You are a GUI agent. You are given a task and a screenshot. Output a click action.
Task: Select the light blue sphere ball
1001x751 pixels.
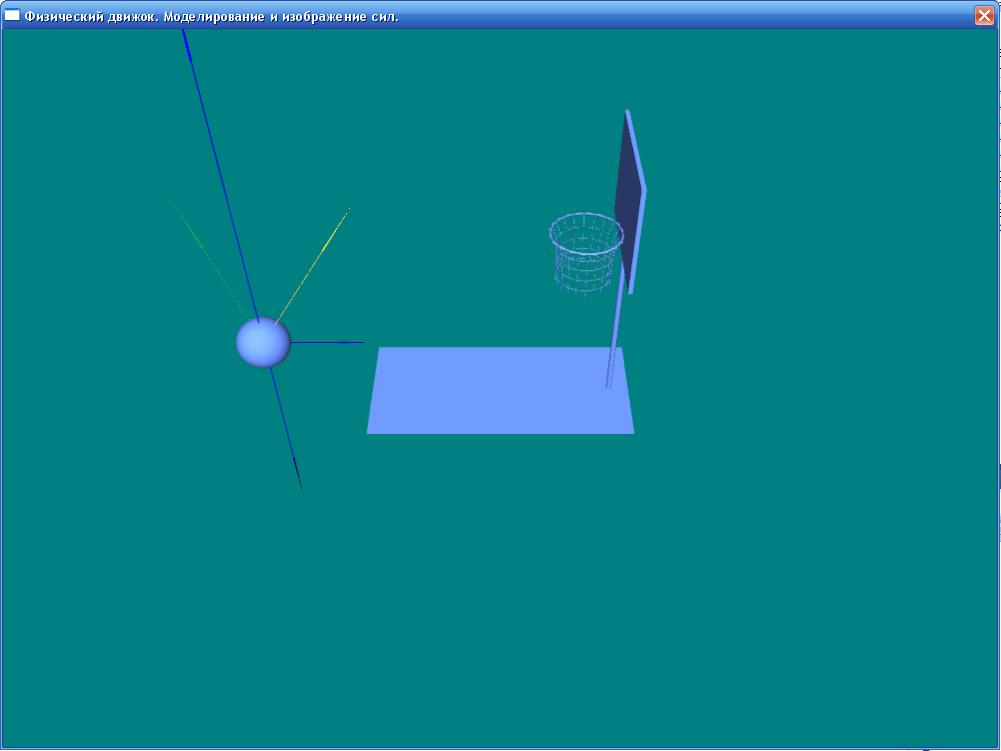point(263,342)
